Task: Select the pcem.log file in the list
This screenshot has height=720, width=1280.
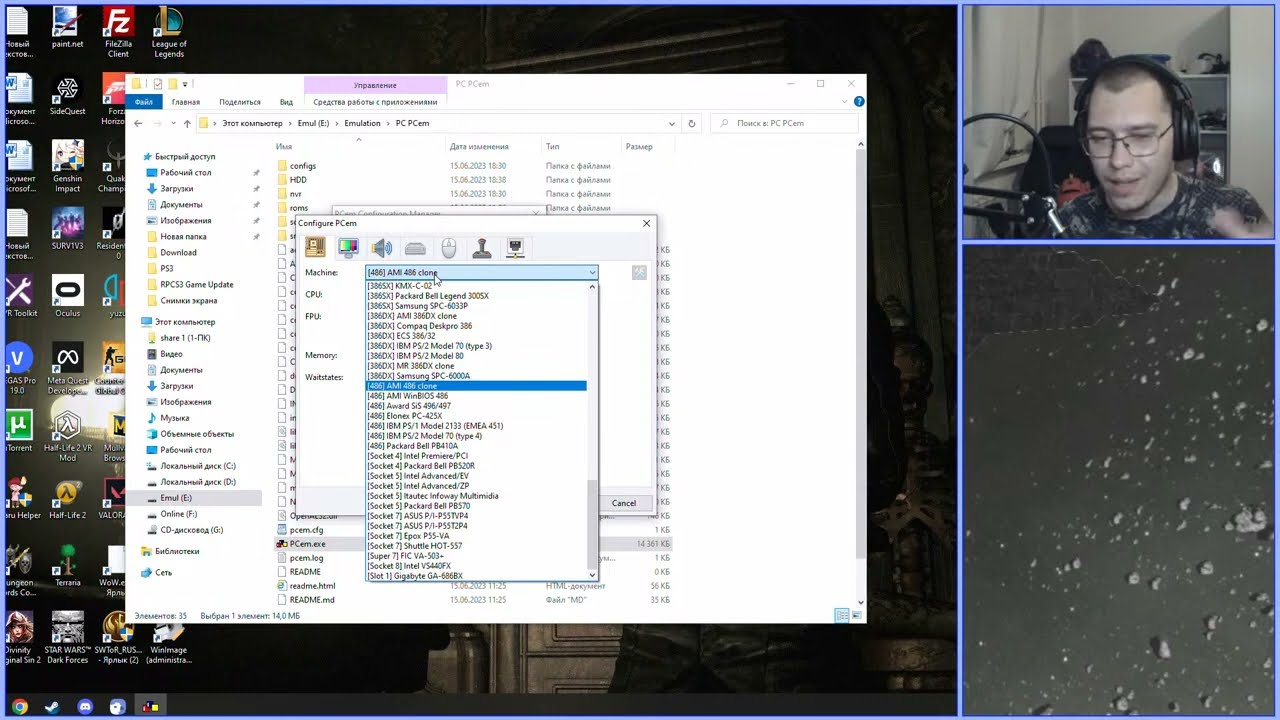Action: pos(306,558)
